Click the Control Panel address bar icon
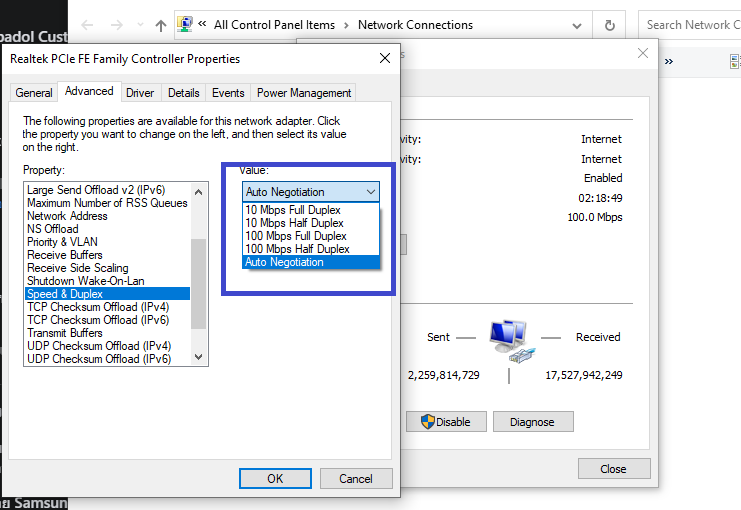Viewport: 741px width, 510px height. click(185, 24)
